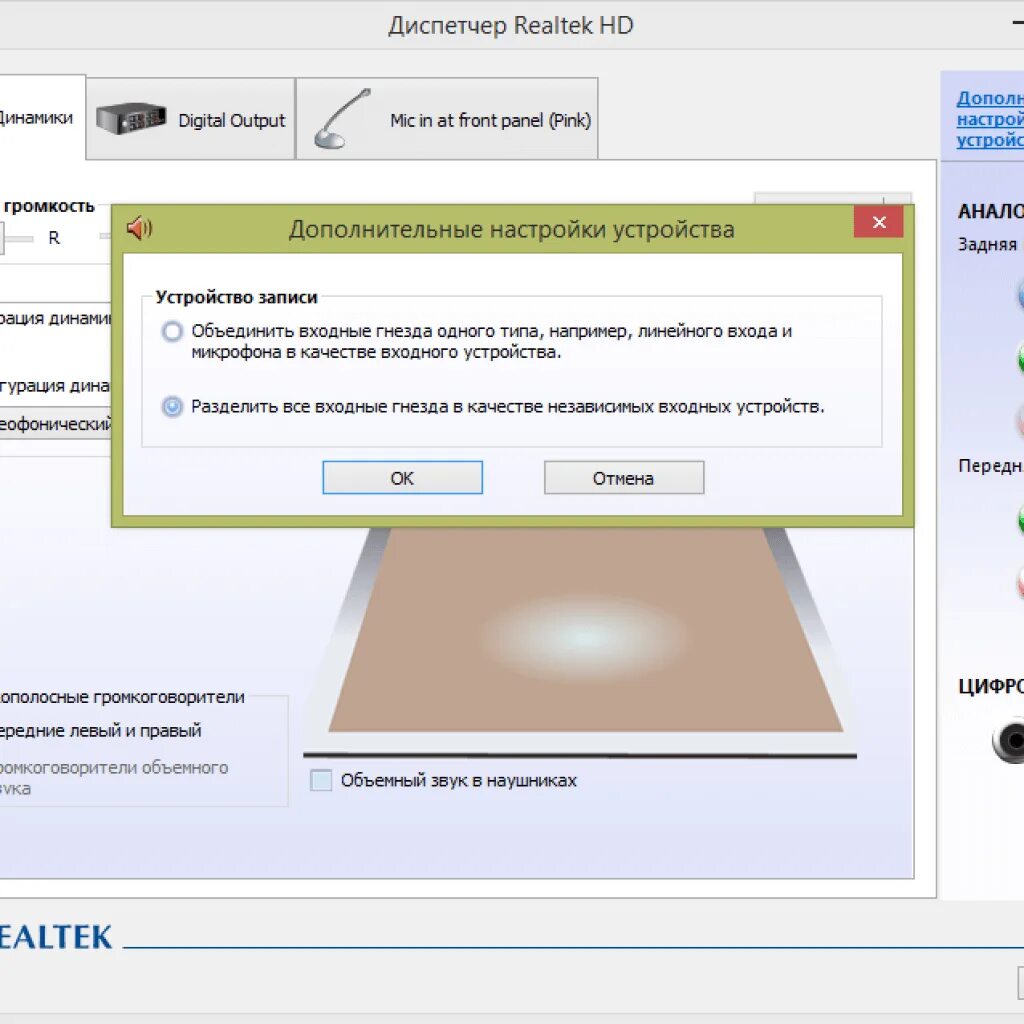1024x1024 pixels.
Task: Open the стереофонический speaker configuration dropdown
Action: tap(56, 424)
